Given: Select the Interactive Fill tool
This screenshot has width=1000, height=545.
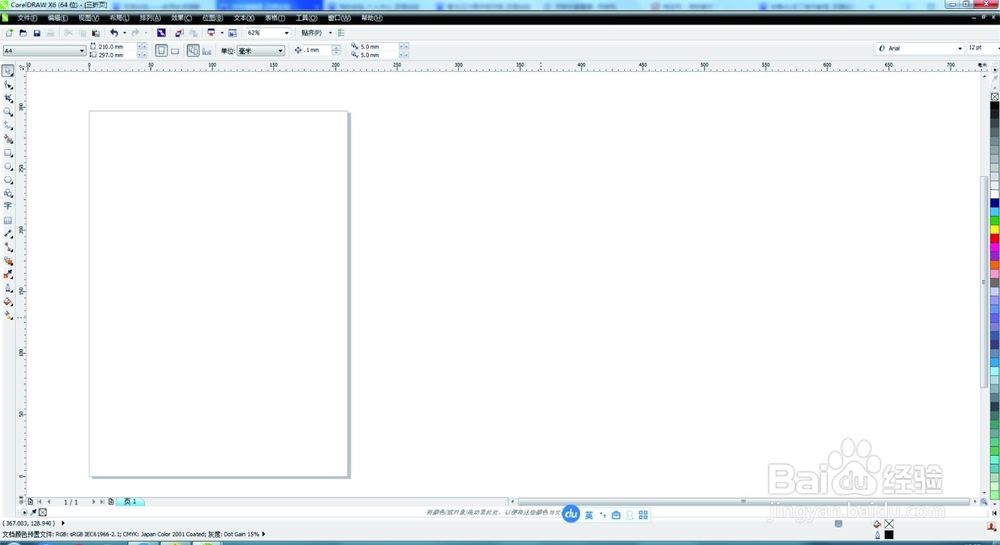Looking at the screenshot, I should [8, 316].
